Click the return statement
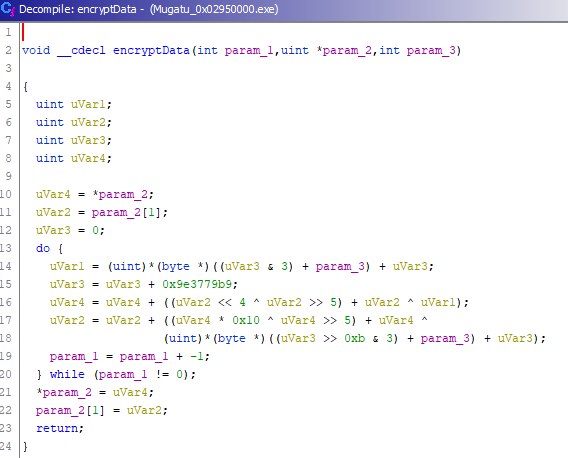 point(57,428)
